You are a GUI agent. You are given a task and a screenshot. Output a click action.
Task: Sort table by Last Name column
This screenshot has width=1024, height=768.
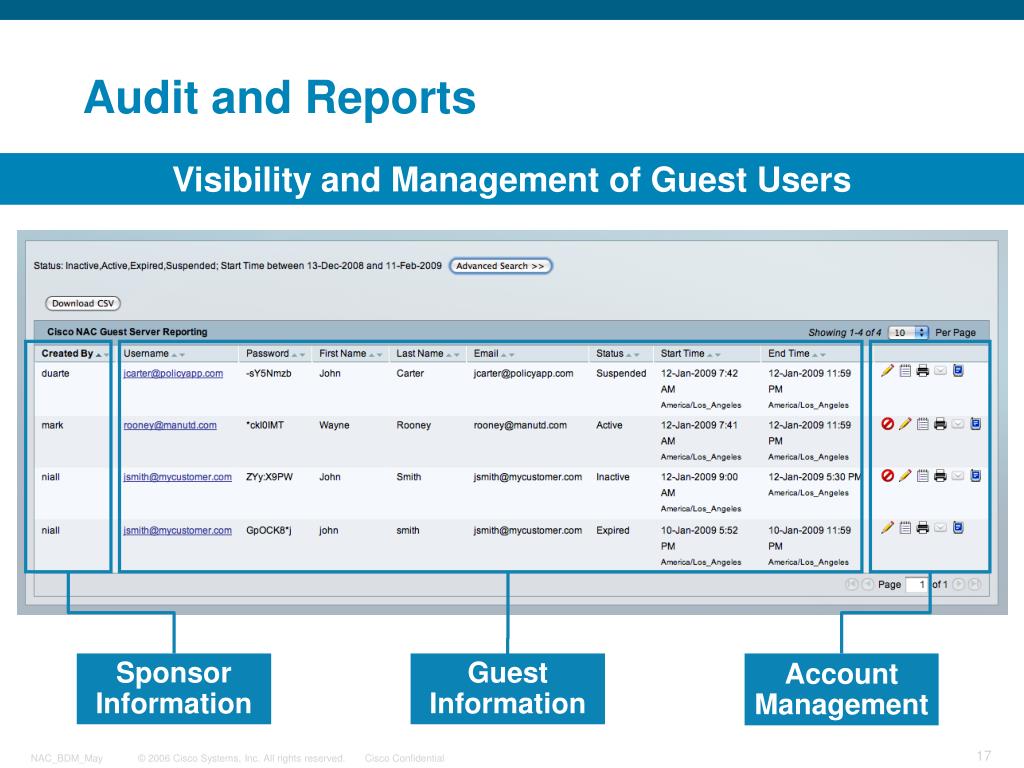coord(420,353)
